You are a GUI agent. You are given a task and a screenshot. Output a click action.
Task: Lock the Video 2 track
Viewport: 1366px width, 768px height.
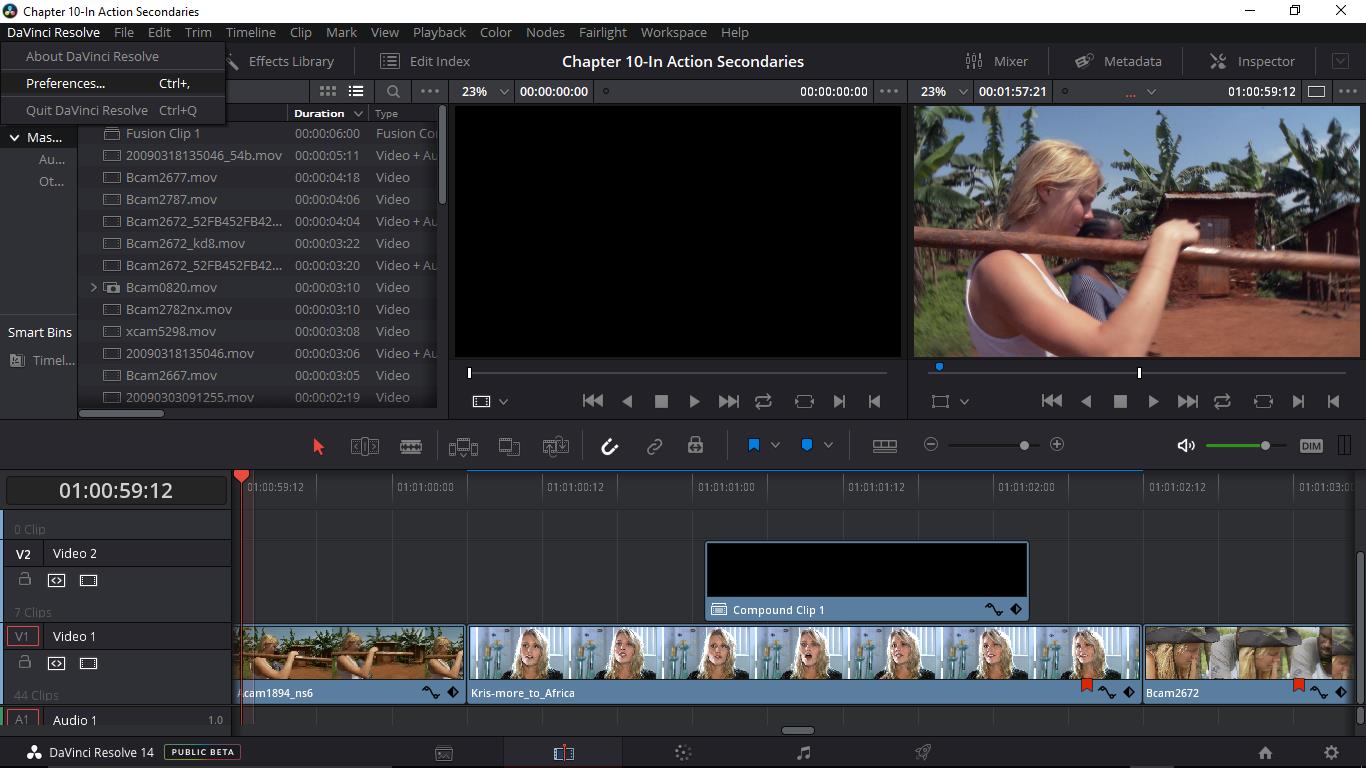click(x=25, y=579)
